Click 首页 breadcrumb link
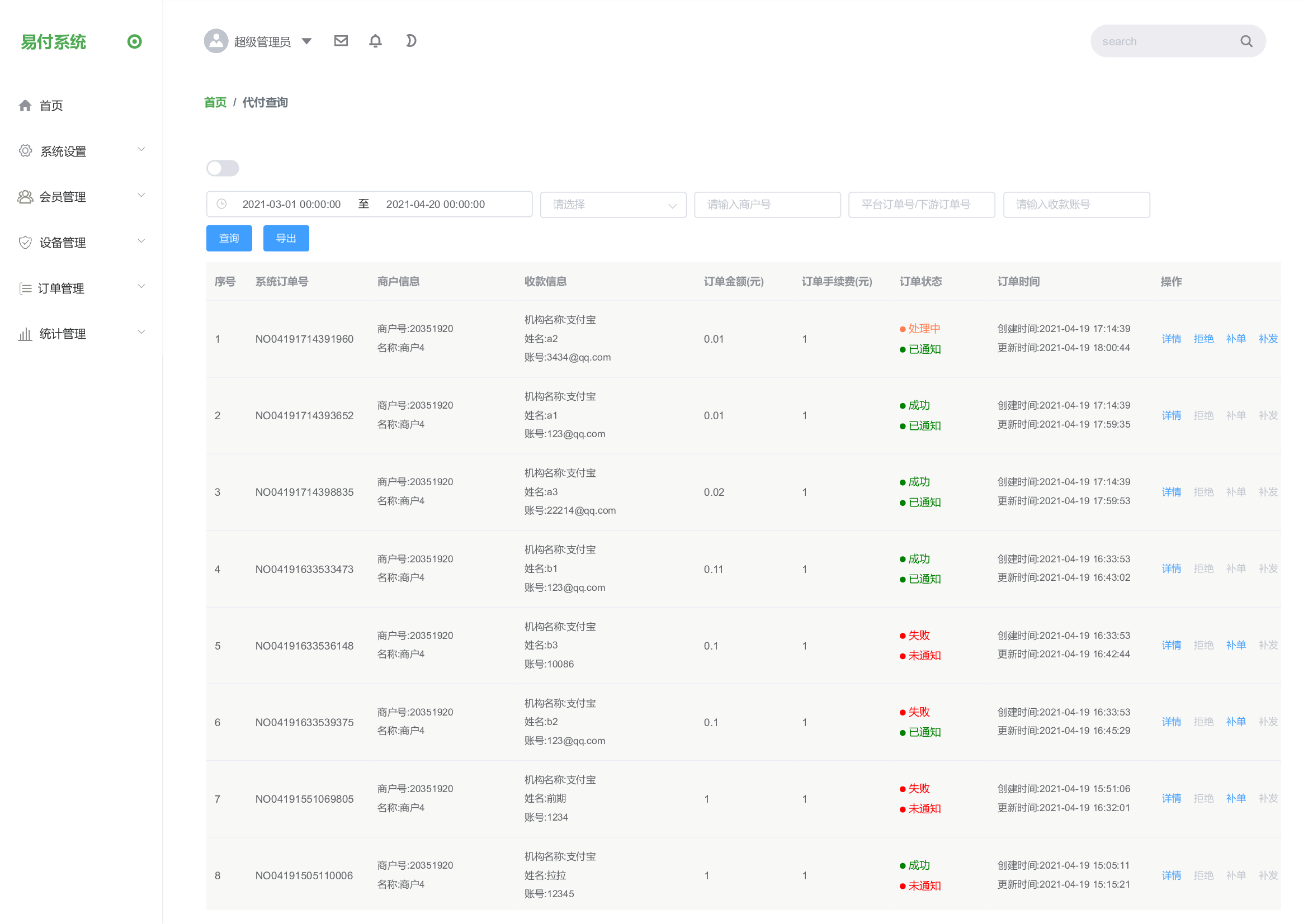The width and height of the screenshot is (1308, 924). 215,102
